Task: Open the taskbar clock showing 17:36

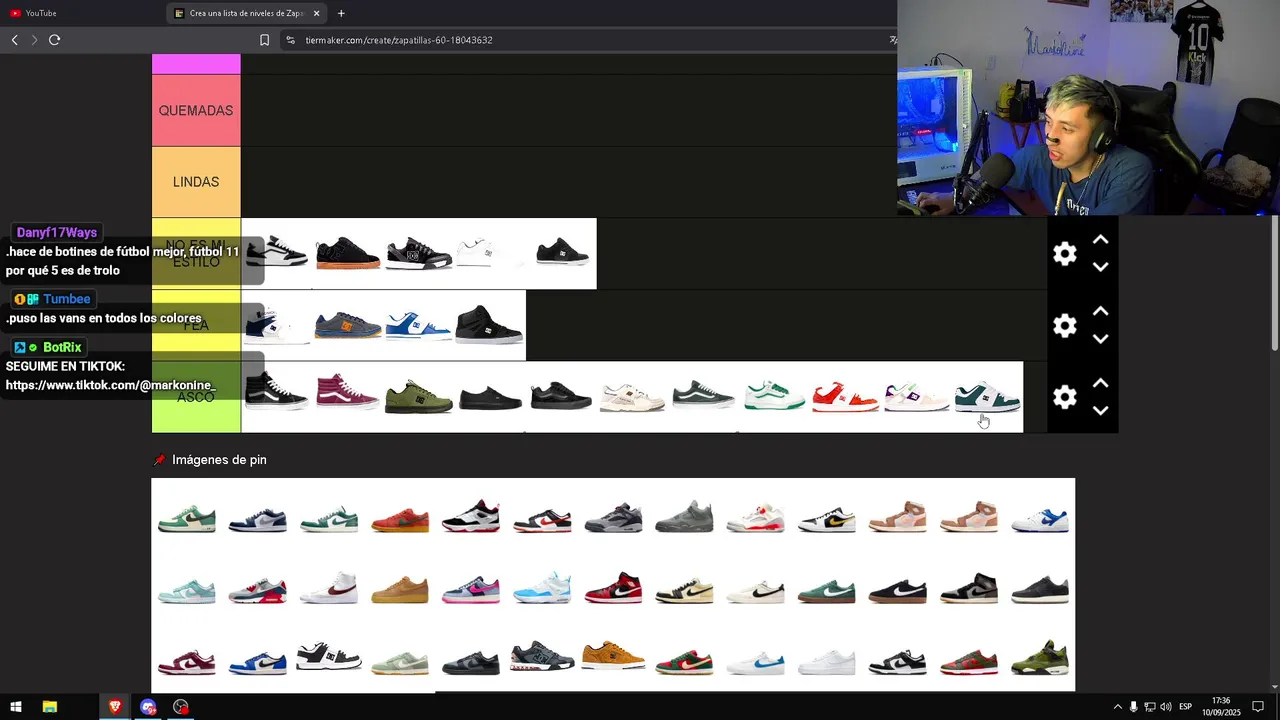Action: (x=1221, y=707)
